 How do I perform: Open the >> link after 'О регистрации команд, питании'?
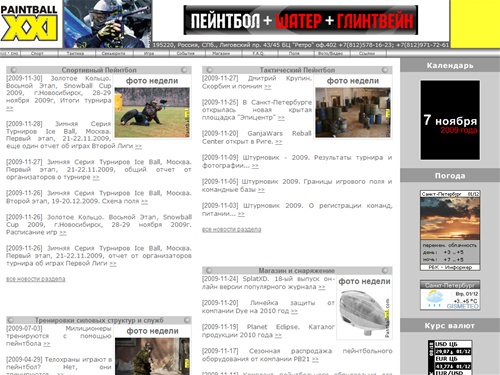click(x=241, y=214)
